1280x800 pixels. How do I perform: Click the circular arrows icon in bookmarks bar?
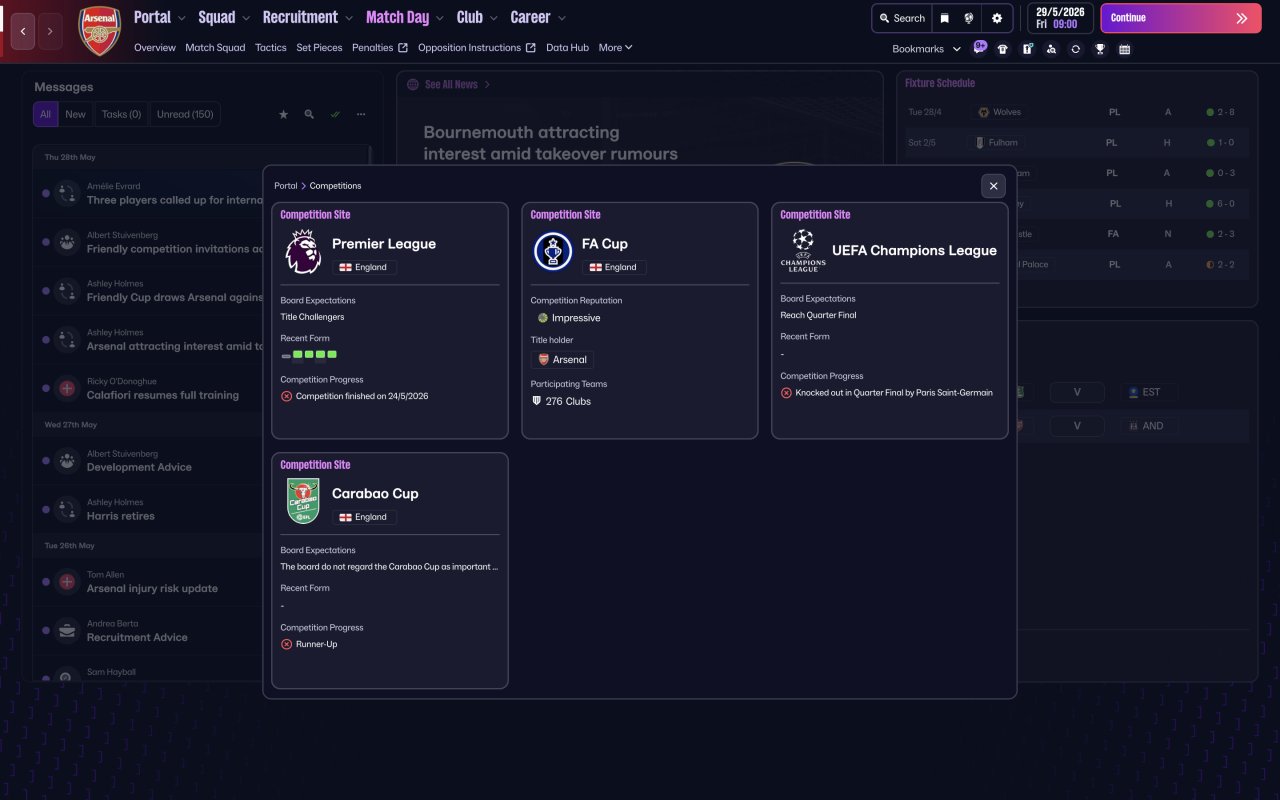[x=1075, y=49]
